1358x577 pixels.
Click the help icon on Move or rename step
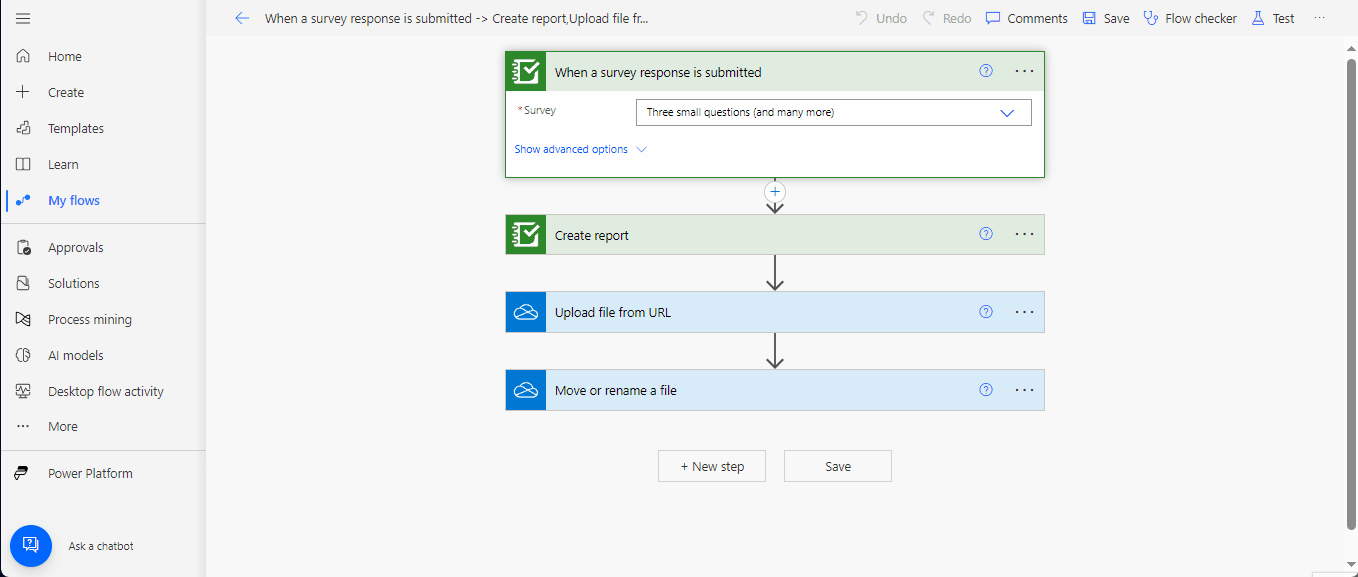pyautogui.click(x=985, y=389)
